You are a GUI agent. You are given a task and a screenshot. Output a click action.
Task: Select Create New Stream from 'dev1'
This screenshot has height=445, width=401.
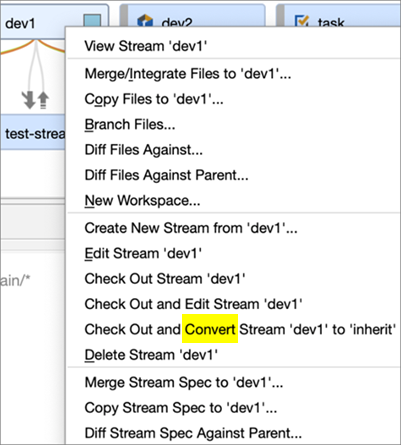(x=233, y=228)
